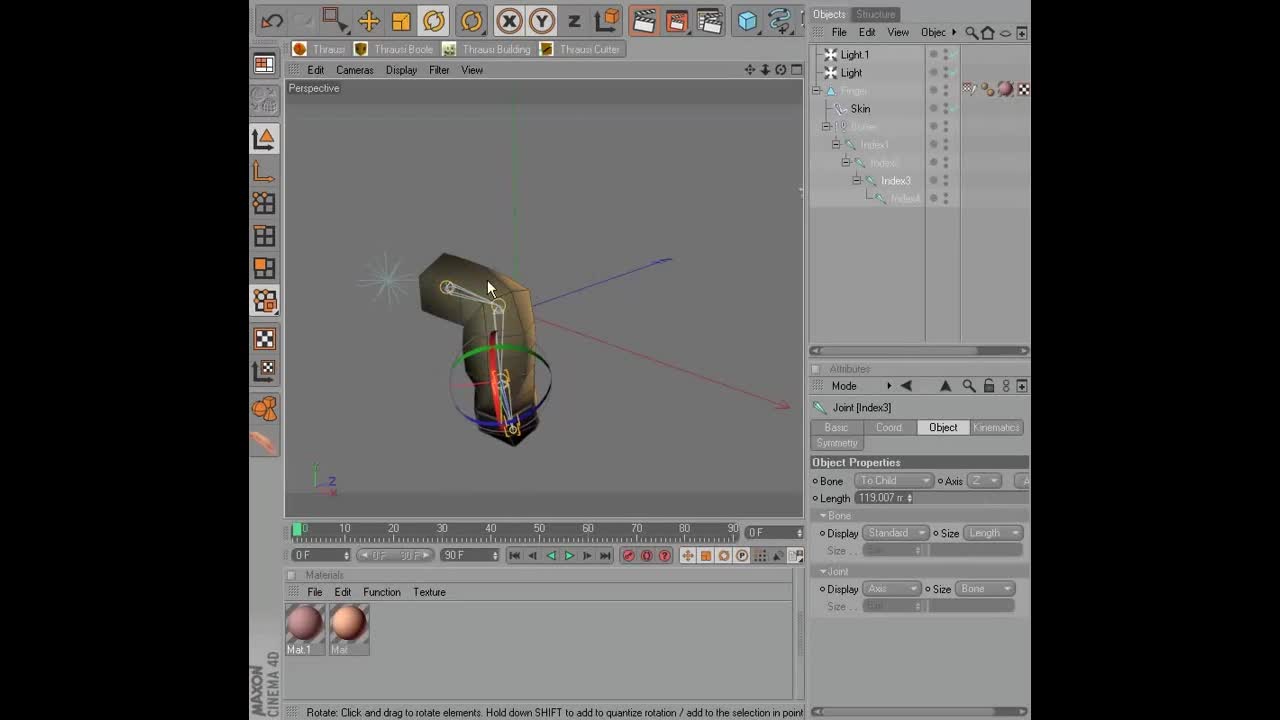1280x720 pixels.
Task: Toggle Z axis lock
Action: click(x=574, y=21)
